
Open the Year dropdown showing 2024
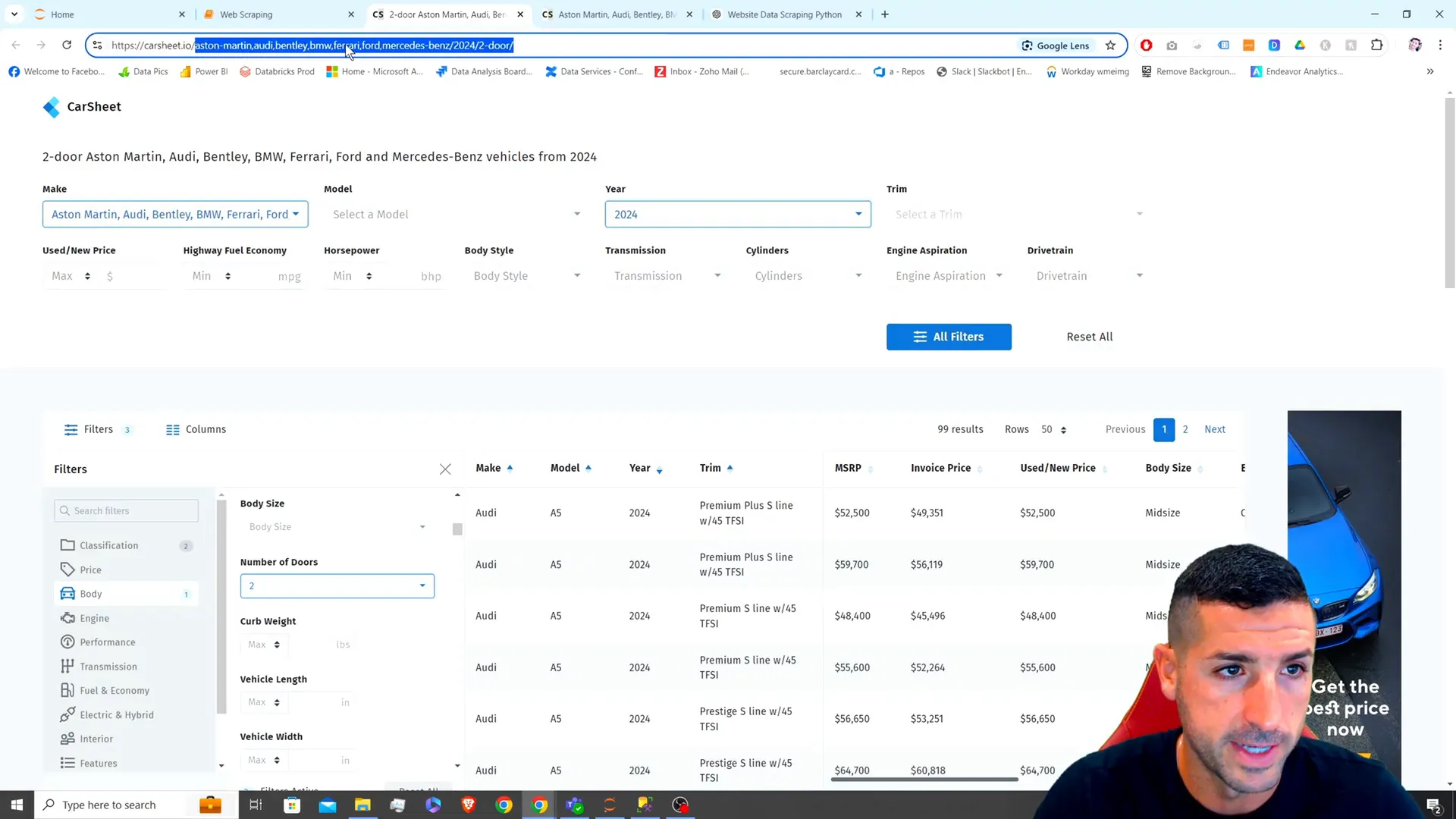[738, 215]
